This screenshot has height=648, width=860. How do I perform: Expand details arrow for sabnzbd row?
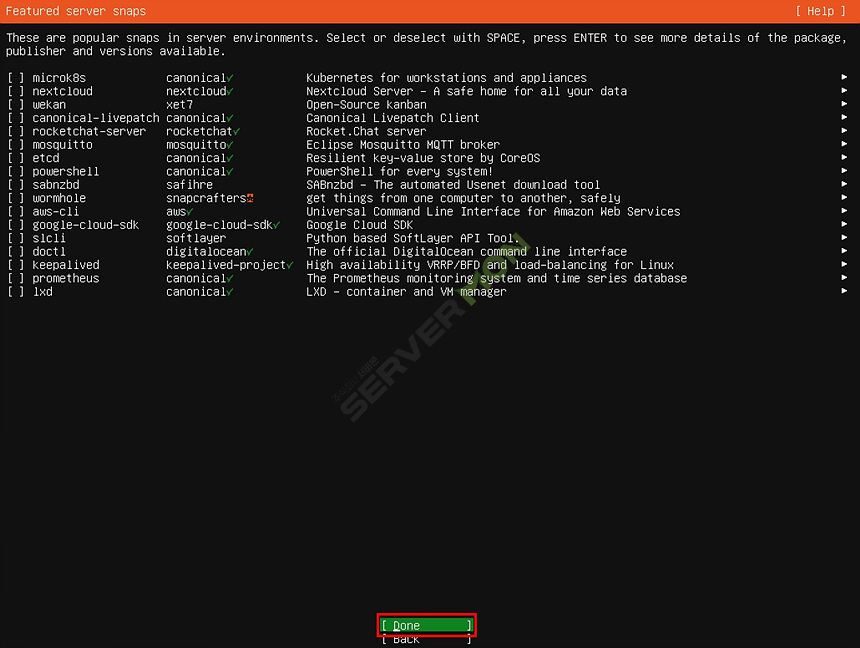click(x=844, y=184)
